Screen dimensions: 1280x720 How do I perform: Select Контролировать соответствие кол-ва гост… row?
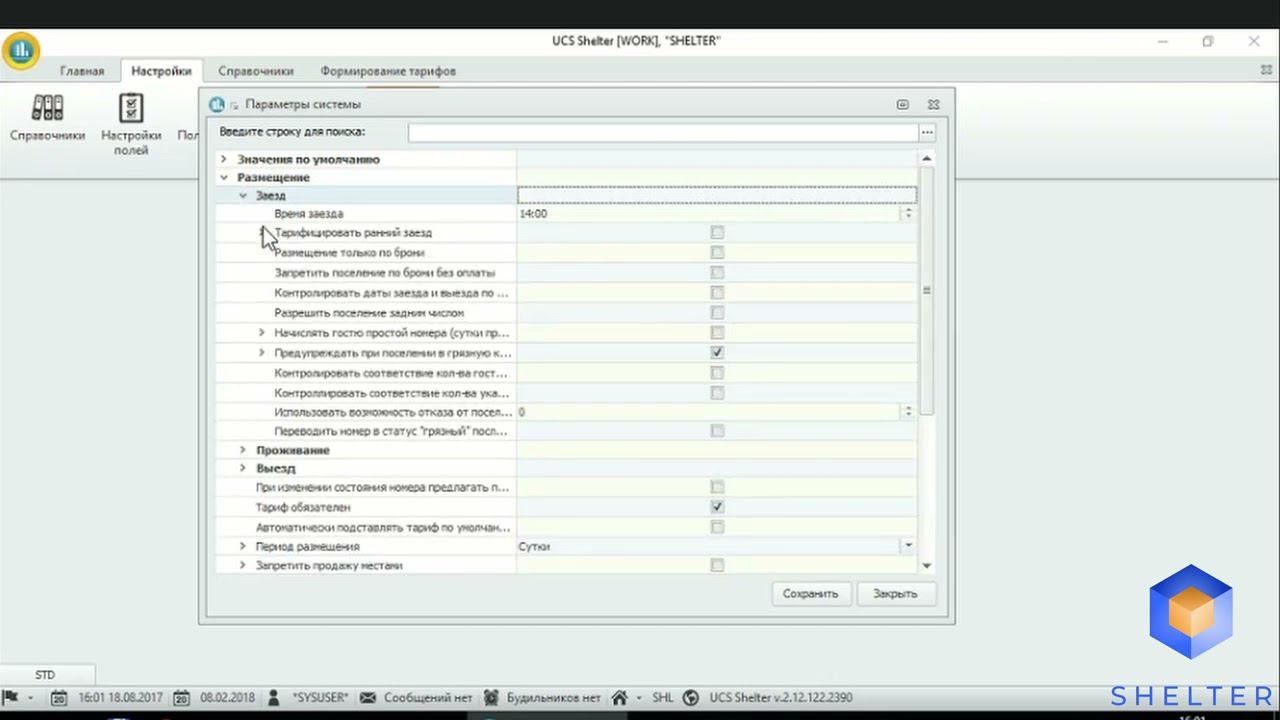[x=566, y=372]
